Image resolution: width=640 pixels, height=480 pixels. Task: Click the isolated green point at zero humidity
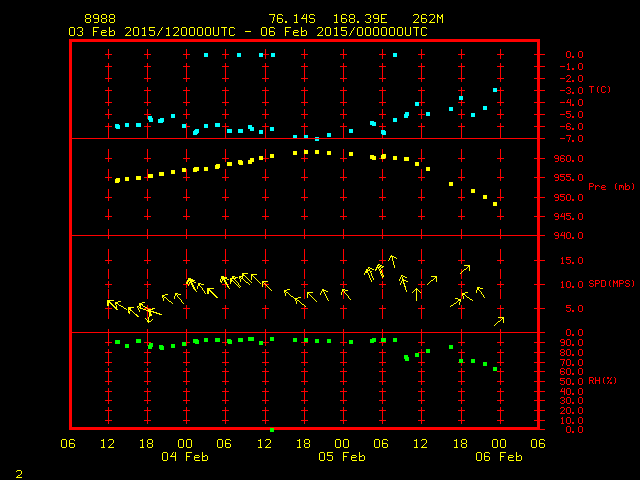tap(272, 429)
